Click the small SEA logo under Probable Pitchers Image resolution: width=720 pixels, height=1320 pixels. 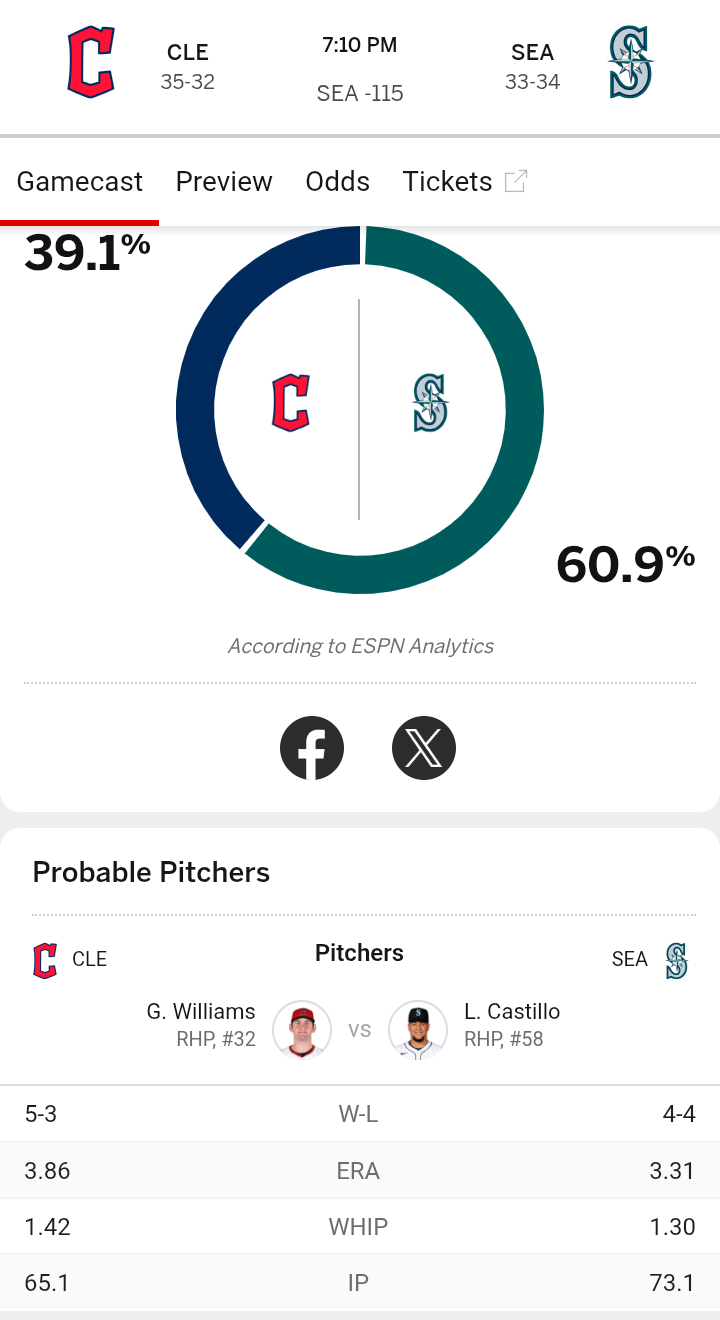pyautogui.click(x=677, y=960)
